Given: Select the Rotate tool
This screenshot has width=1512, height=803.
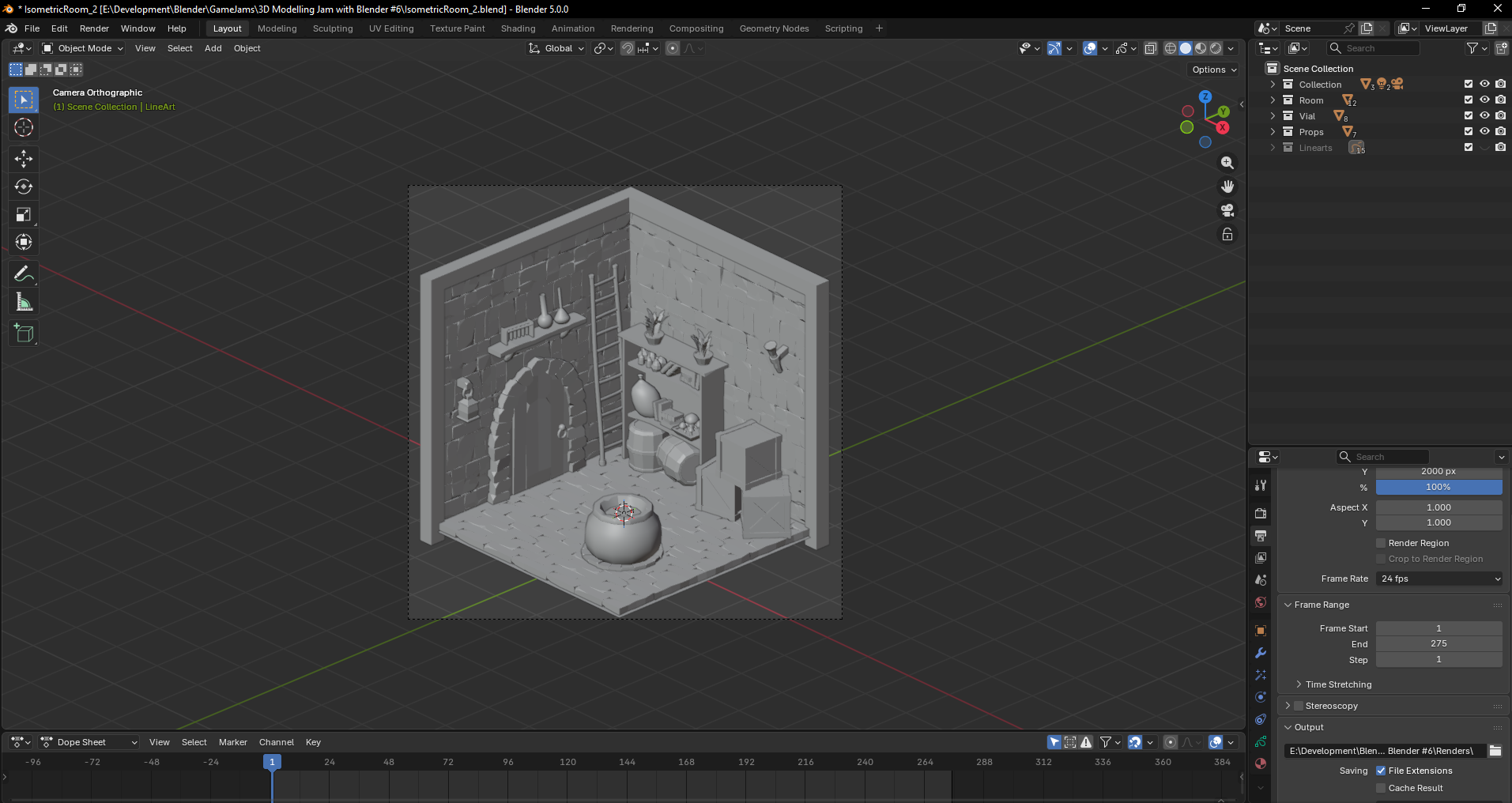Looking at the screenshot, I should [x=24, y=187].
